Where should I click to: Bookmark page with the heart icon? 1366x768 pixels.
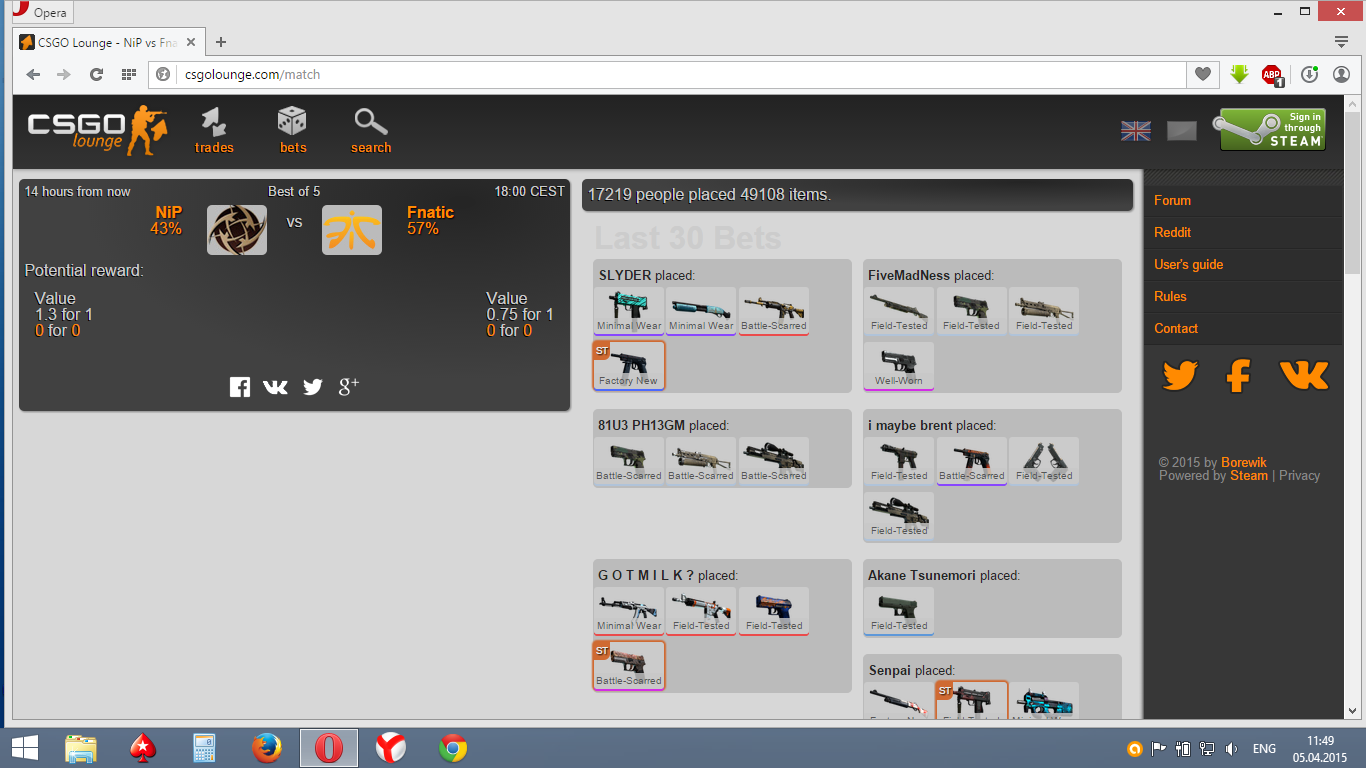[x=1203, y=74]
